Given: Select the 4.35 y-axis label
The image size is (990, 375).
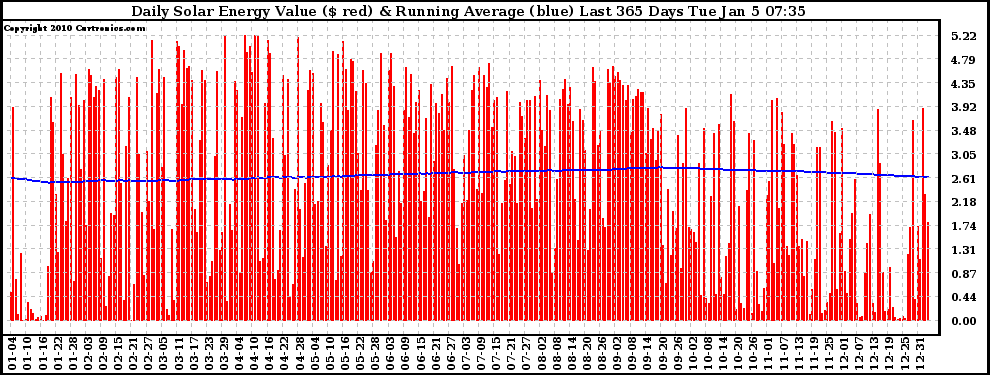Looking at the screenshot, I should coord(963,84).
